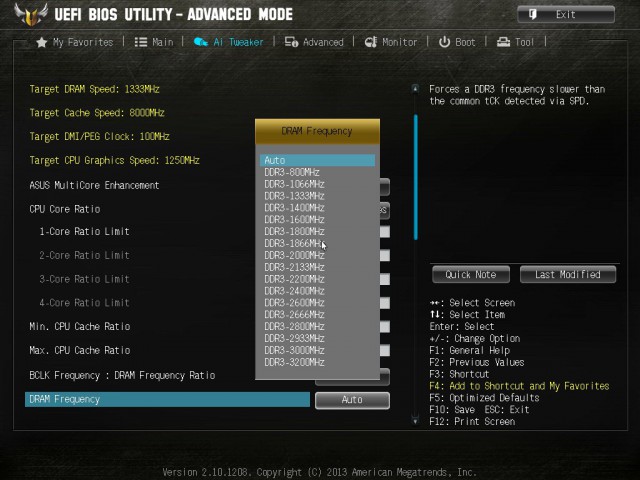Screen dimensions: 640x480
Task: Click the Monitor tab icon
Action: pyautogui.click(x=371, y=42)
